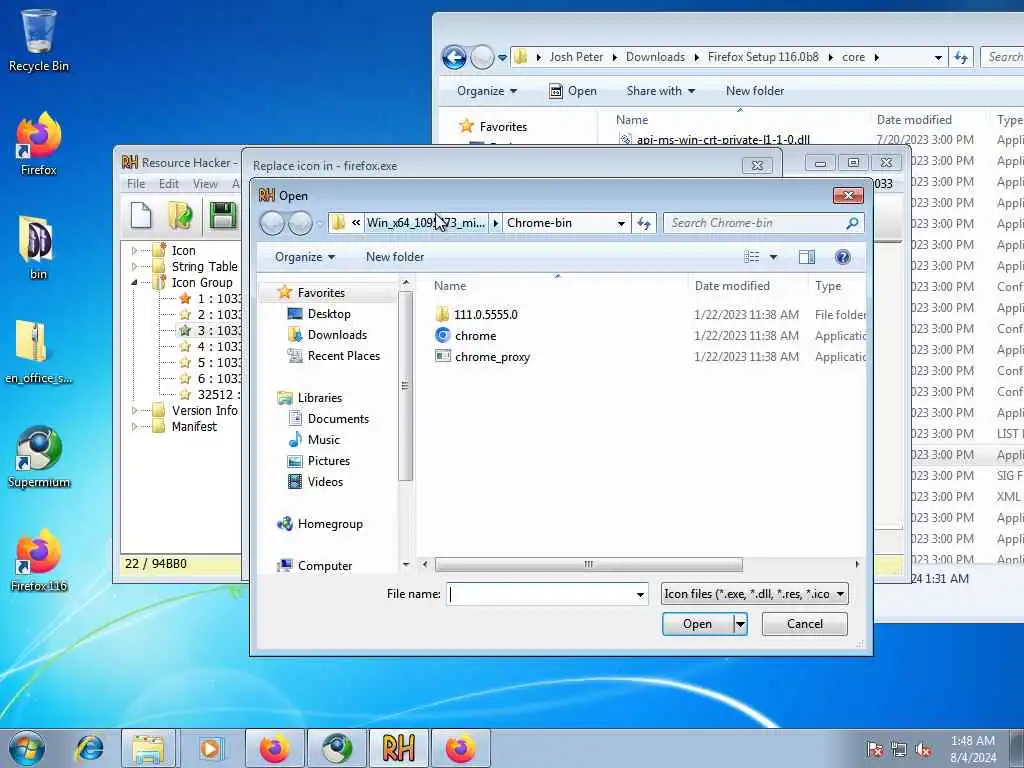Select the 111.0.5555.0 folder
Image resolution: width=1024 pixels, height=768 pixels.
tap(485, 315)
